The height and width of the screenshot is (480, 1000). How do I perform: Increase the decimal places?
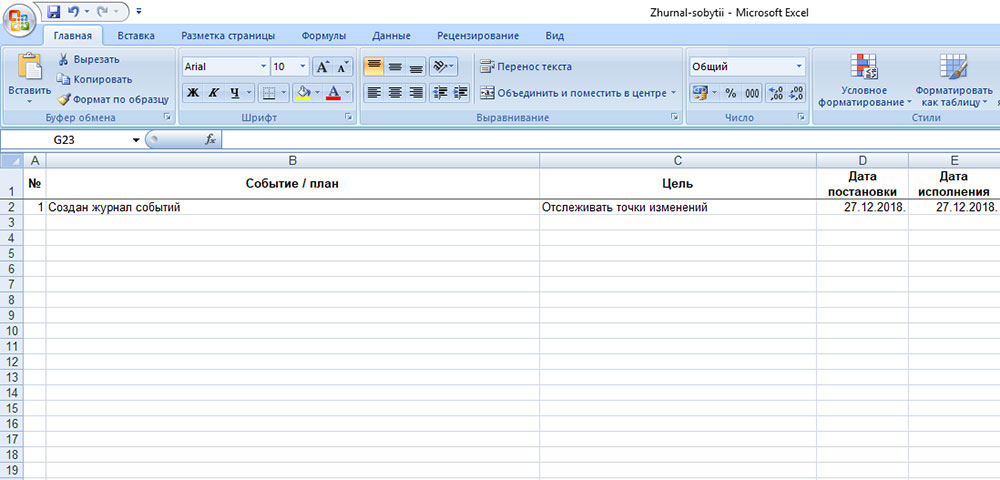[x=776, y=93]
